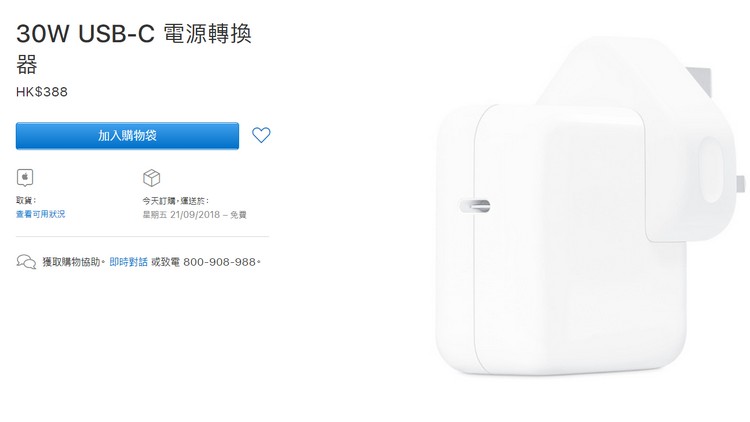This screenshot has width=750, height=422.
Task: Click the Apple Store pickup icon
Action: click(25, 178)
